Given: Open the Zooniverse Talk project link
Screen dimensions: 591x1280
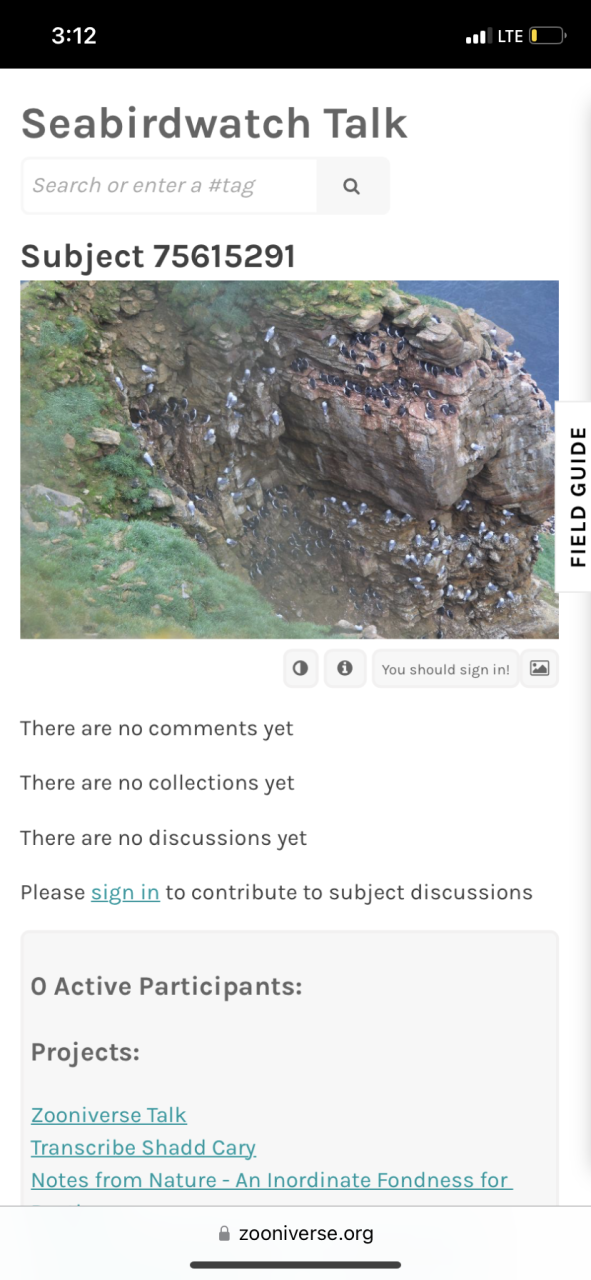Looking at the screenshot, I should (109, 1115).
